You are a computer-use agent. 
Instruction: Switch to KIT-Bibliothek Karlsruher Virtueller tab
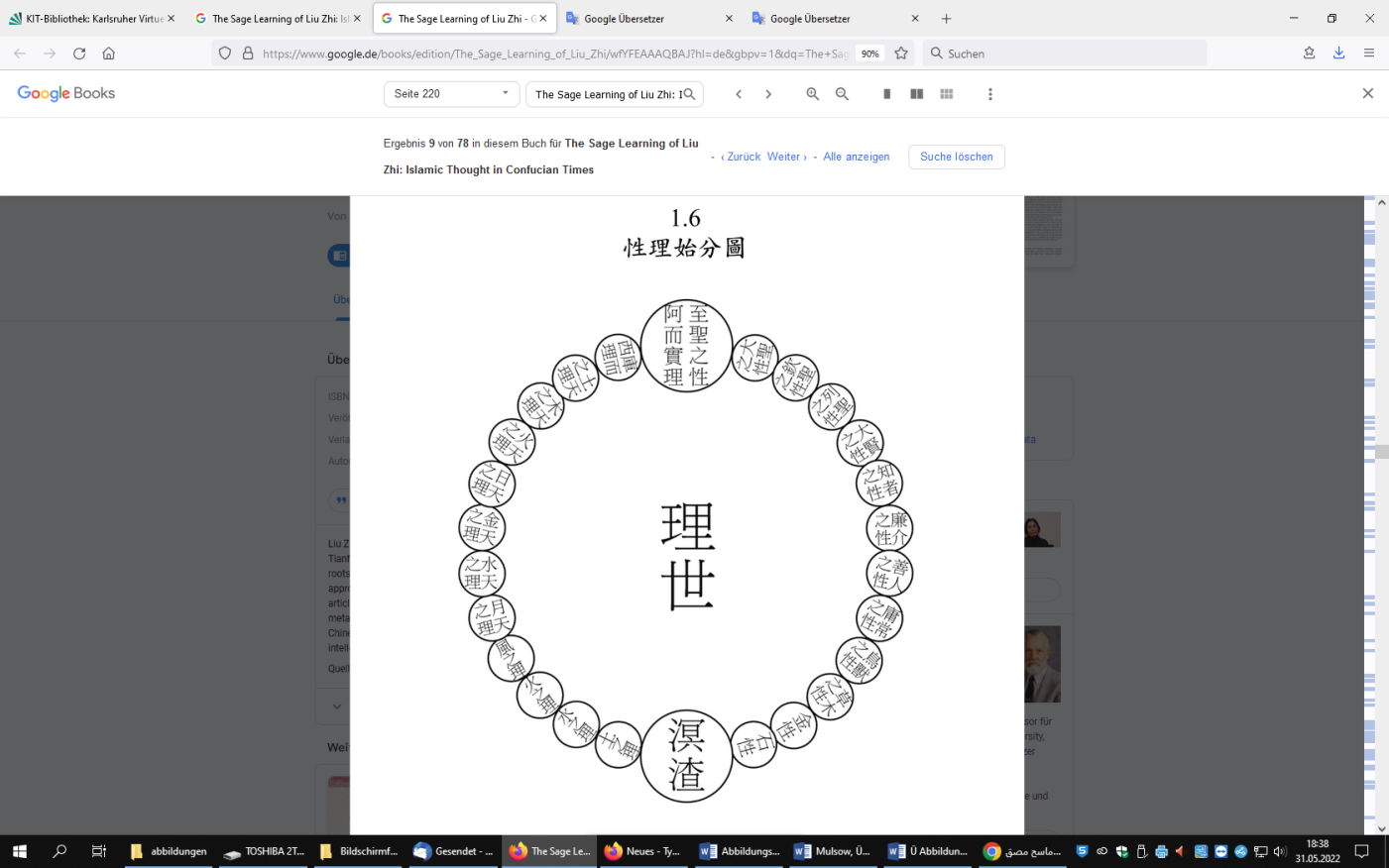(x=91, y=18)
